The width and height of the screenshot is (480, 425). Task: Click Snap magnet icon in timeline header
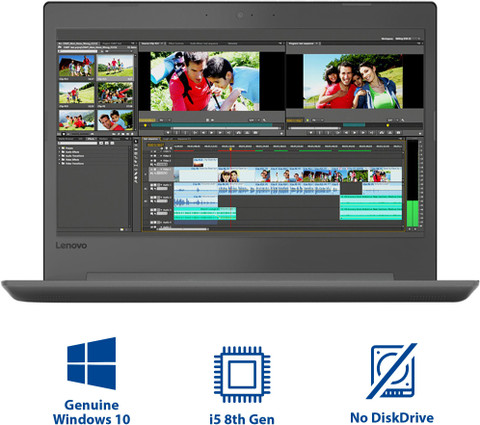tap(162, 149)
